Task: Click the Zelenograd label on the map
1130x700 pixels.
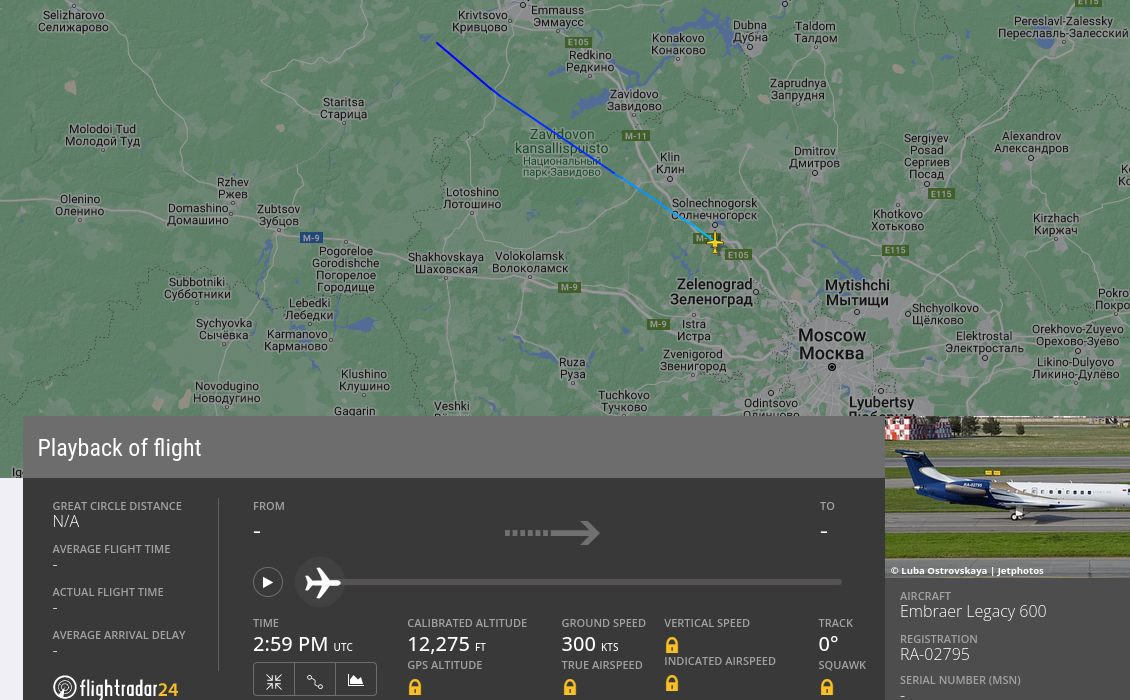Action: coord(712,291)
